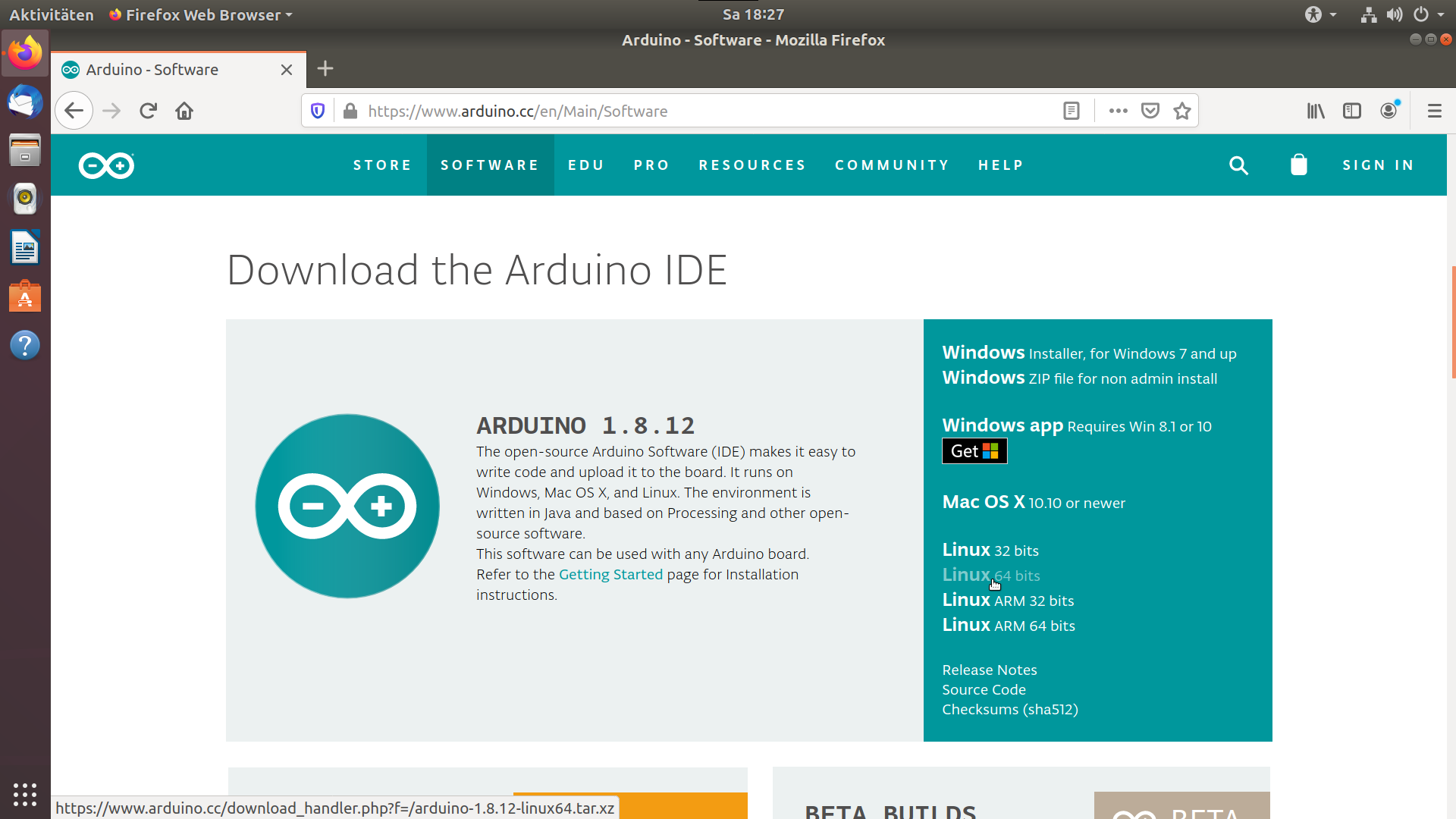
Task: Bookmark this page with star icon
Action: [x=1182, y=111]
